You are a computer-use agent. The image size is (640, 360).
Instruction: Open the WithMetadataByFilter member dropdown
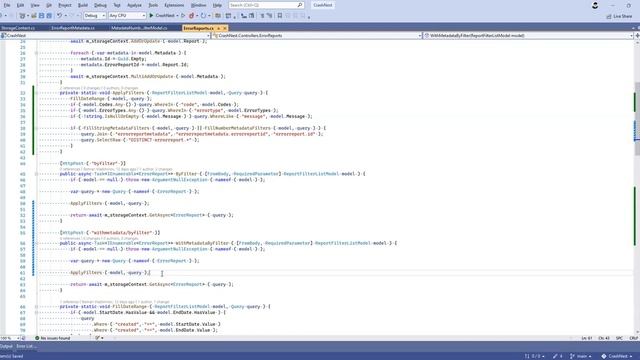(x=529, y=36)
